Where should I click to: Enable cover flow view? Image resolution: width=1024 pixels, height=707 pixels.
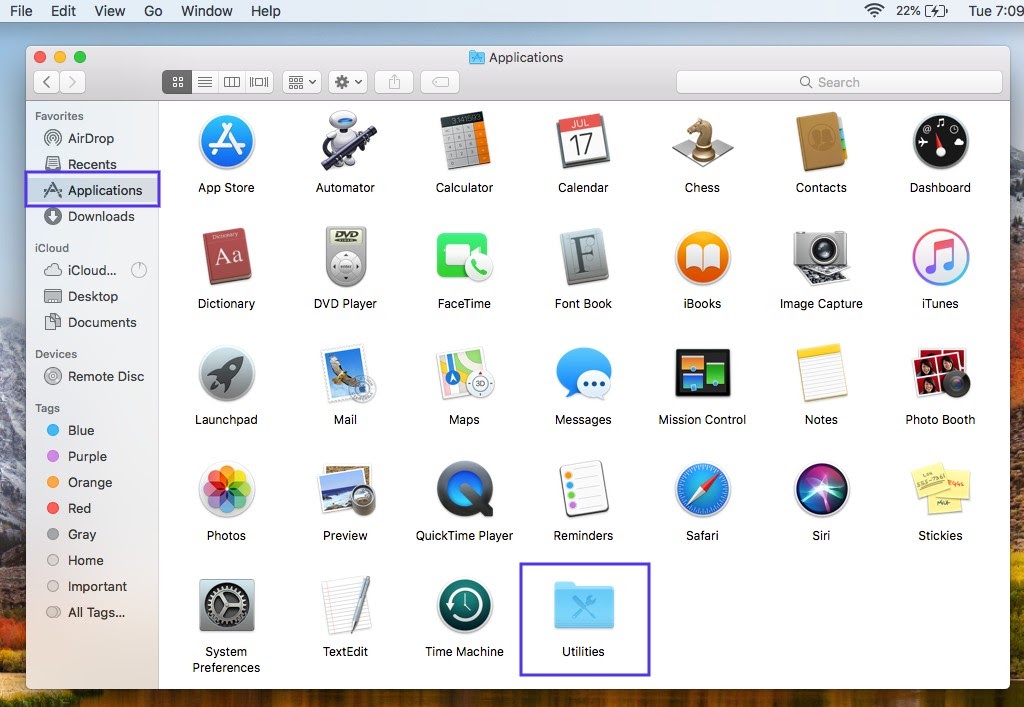pyautogui.click(x=258, y=81)
